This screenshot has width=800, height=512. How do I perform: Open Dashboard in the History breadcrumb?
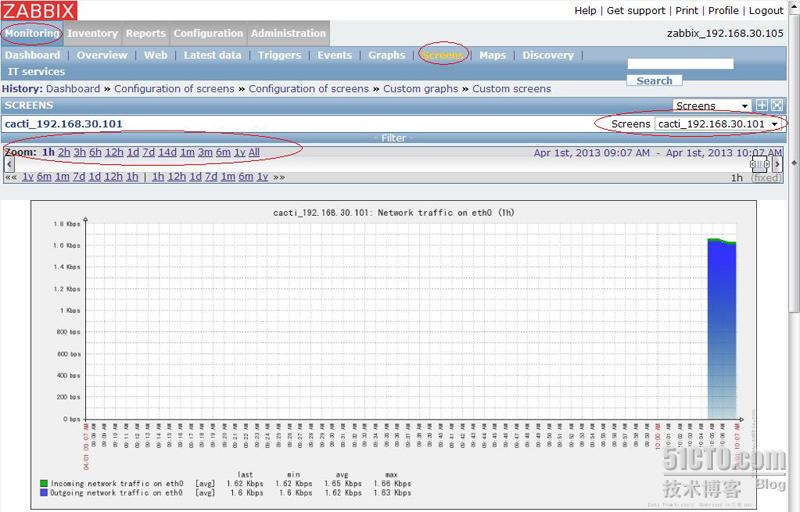click(73, 89)
